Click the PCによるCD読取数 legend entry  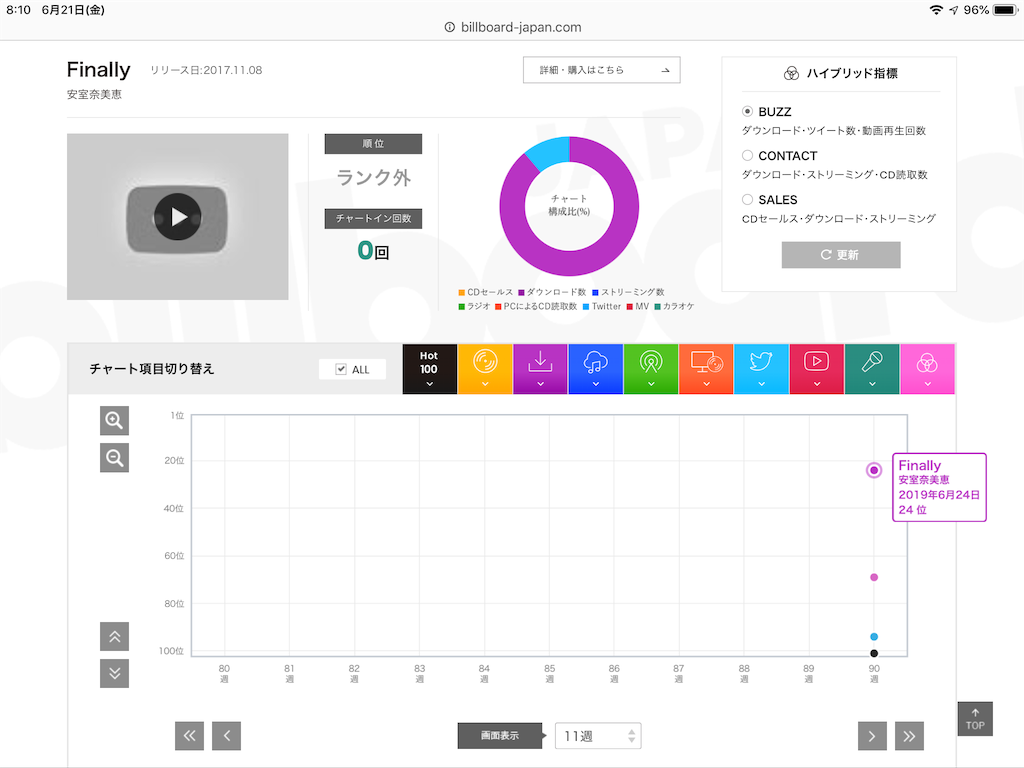click(536, 306)
